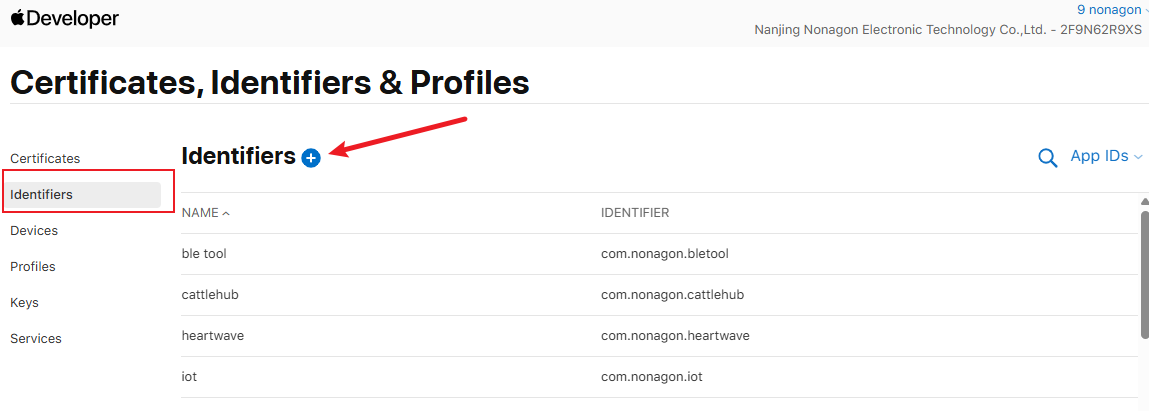The width and height of the screenshot is (1149, 411).
Task: Open the iot identifier entry
Action: tap(190, 376)
